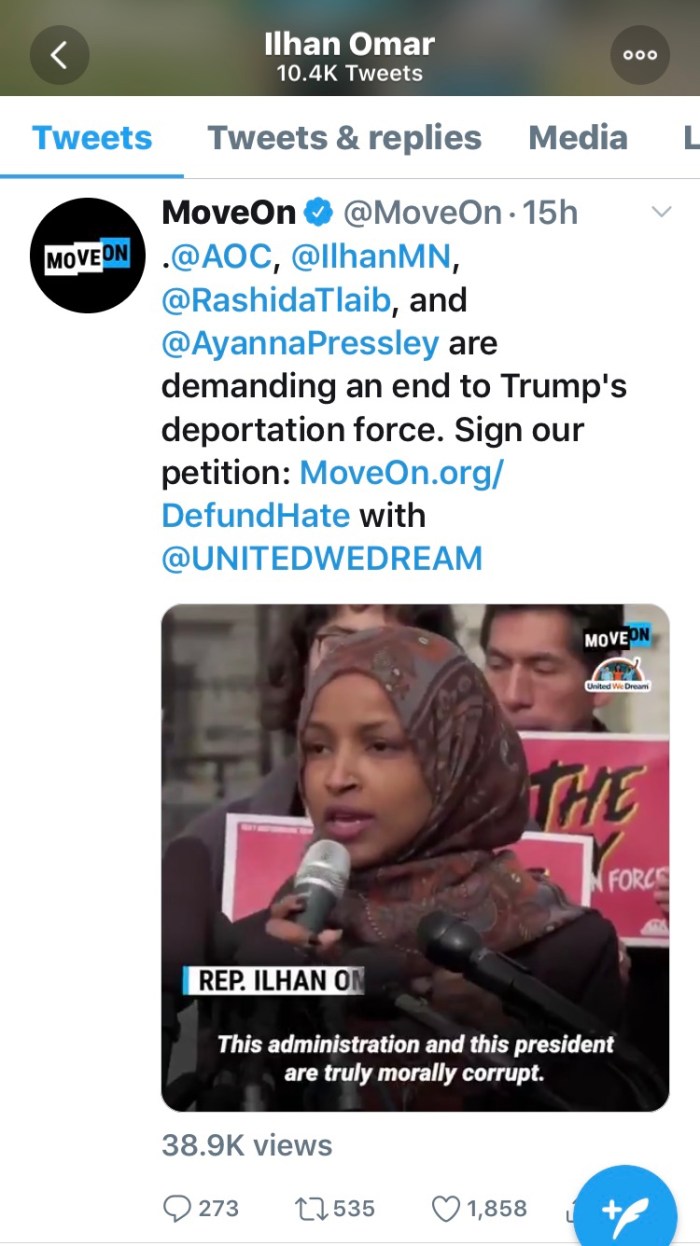Like the tweet with 1,858 hearts

(479, 1208)
